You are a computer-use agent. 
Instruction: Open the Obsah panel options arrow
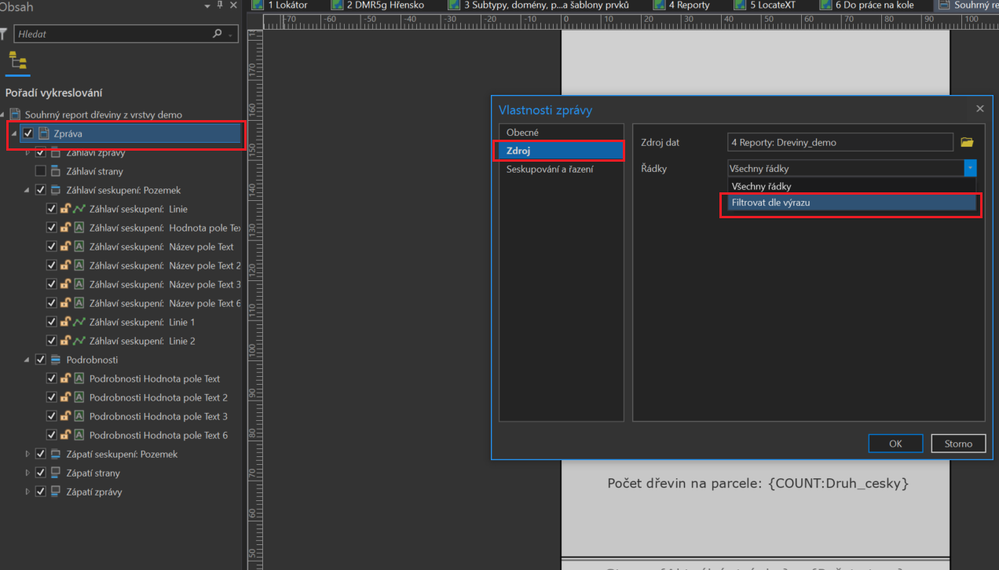pos(207,6)
